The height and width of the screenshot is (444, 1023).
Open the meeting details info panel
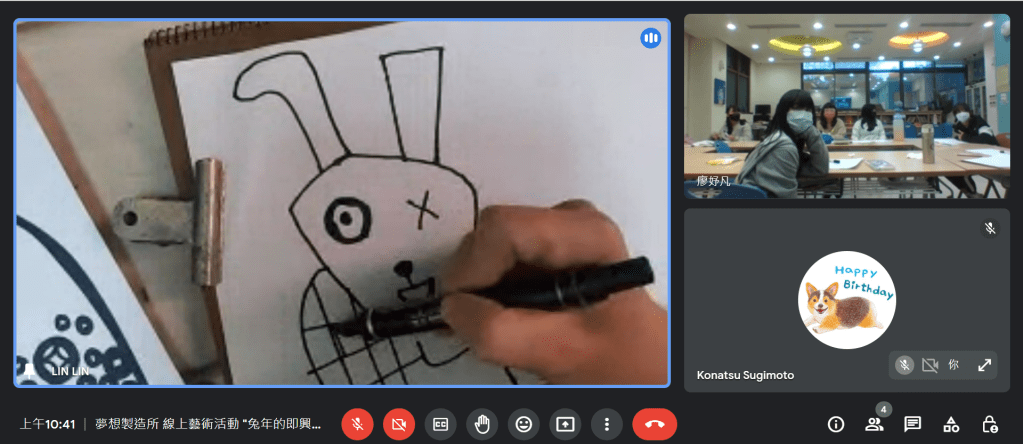[835, 424]
